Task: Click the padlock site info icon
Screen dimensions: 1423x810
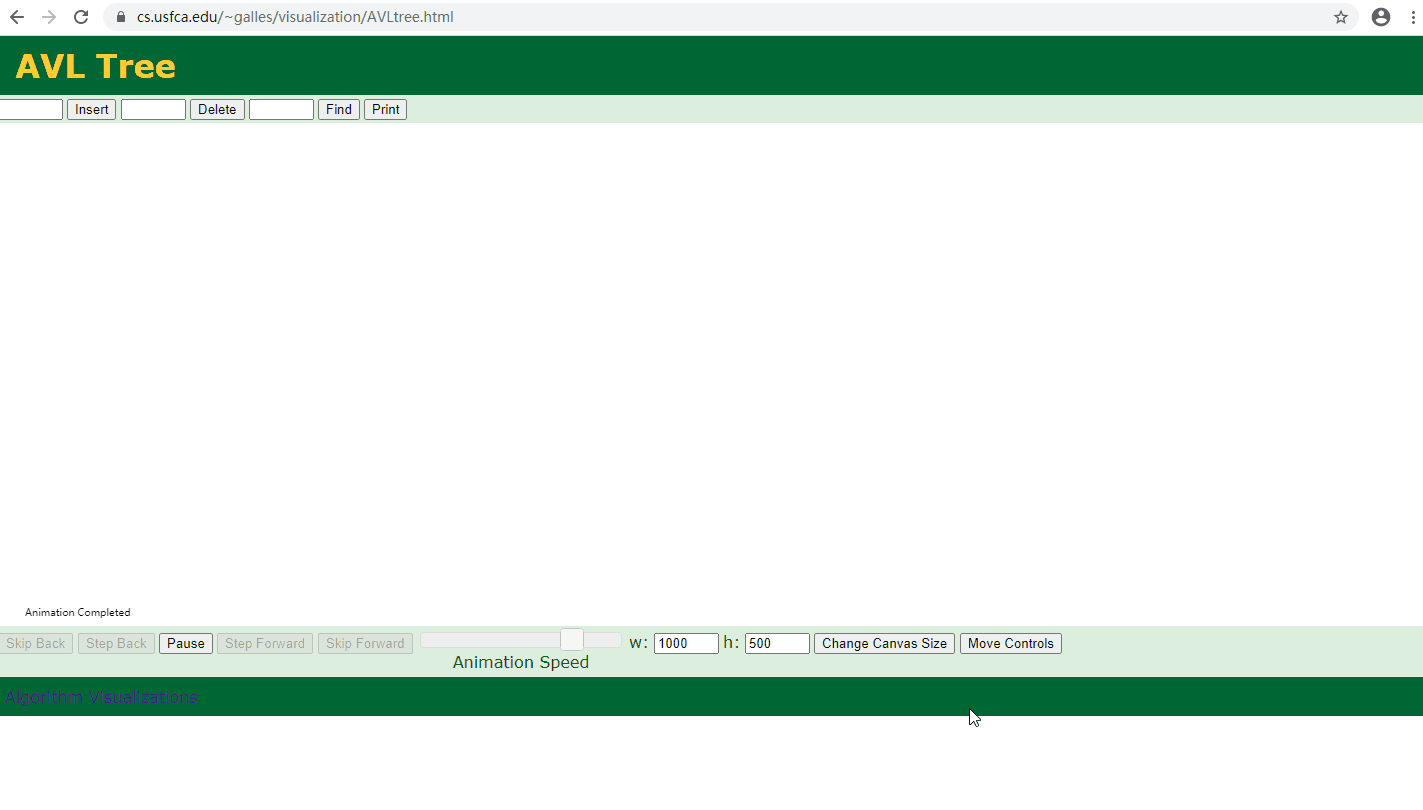Action: [x=121, y=17]
